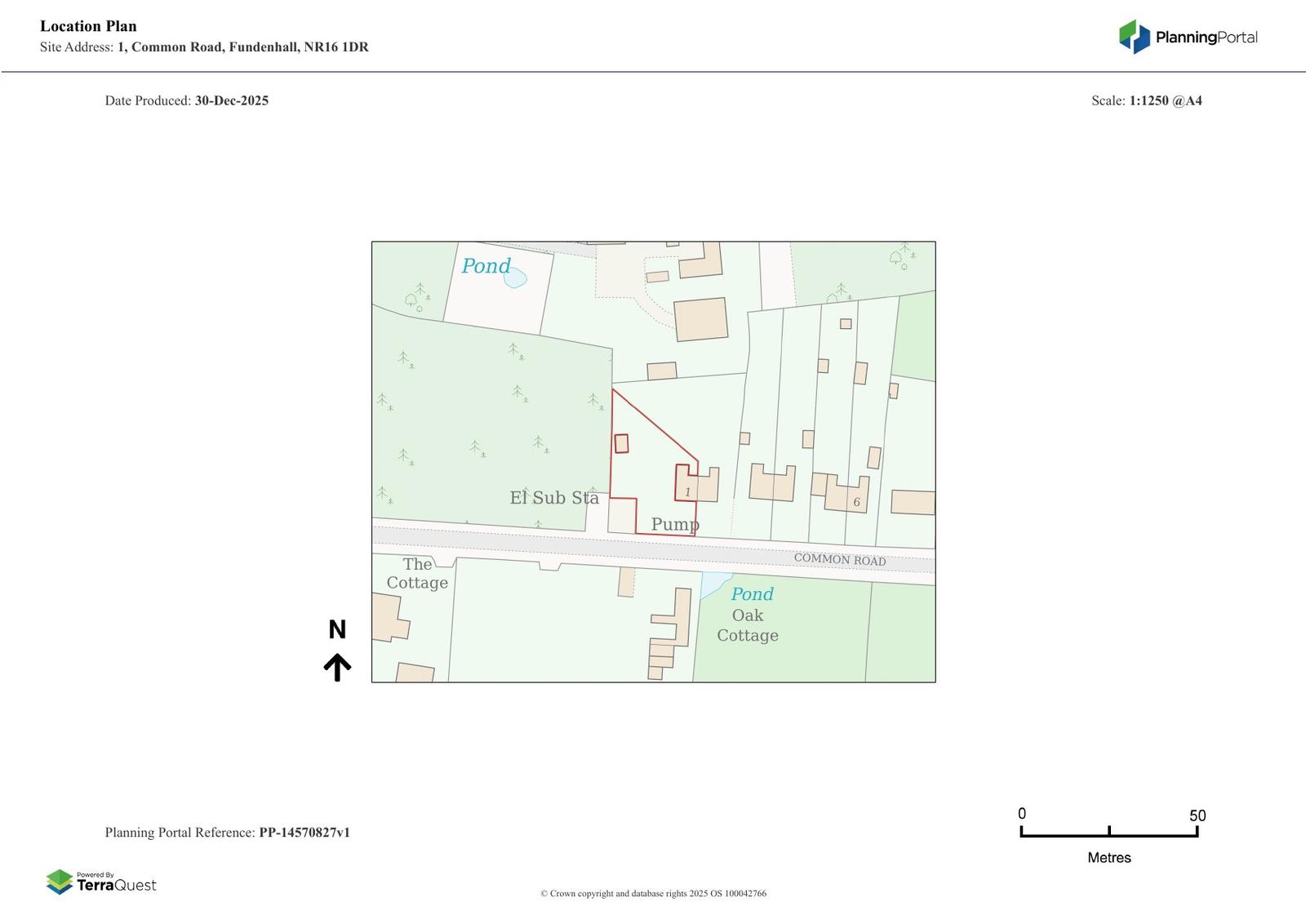The image size is (1306, 924).
Task: Select the site address text
Action: click(204, 47)
